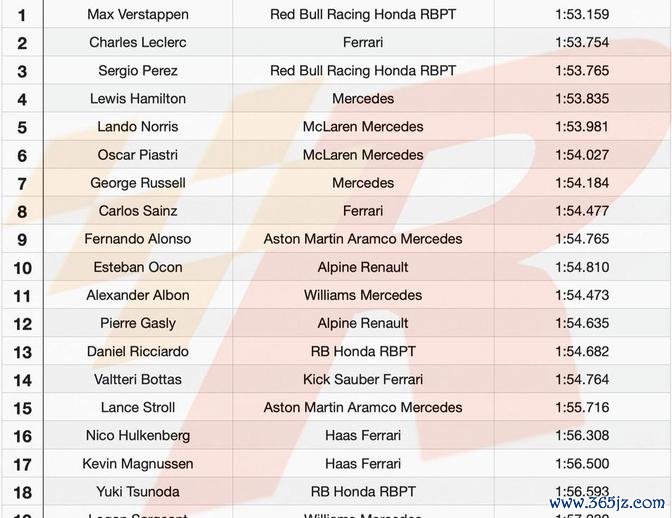Select Fernando Alonso's name
Screen dimensions: 672x518
[x=138, y=239]
